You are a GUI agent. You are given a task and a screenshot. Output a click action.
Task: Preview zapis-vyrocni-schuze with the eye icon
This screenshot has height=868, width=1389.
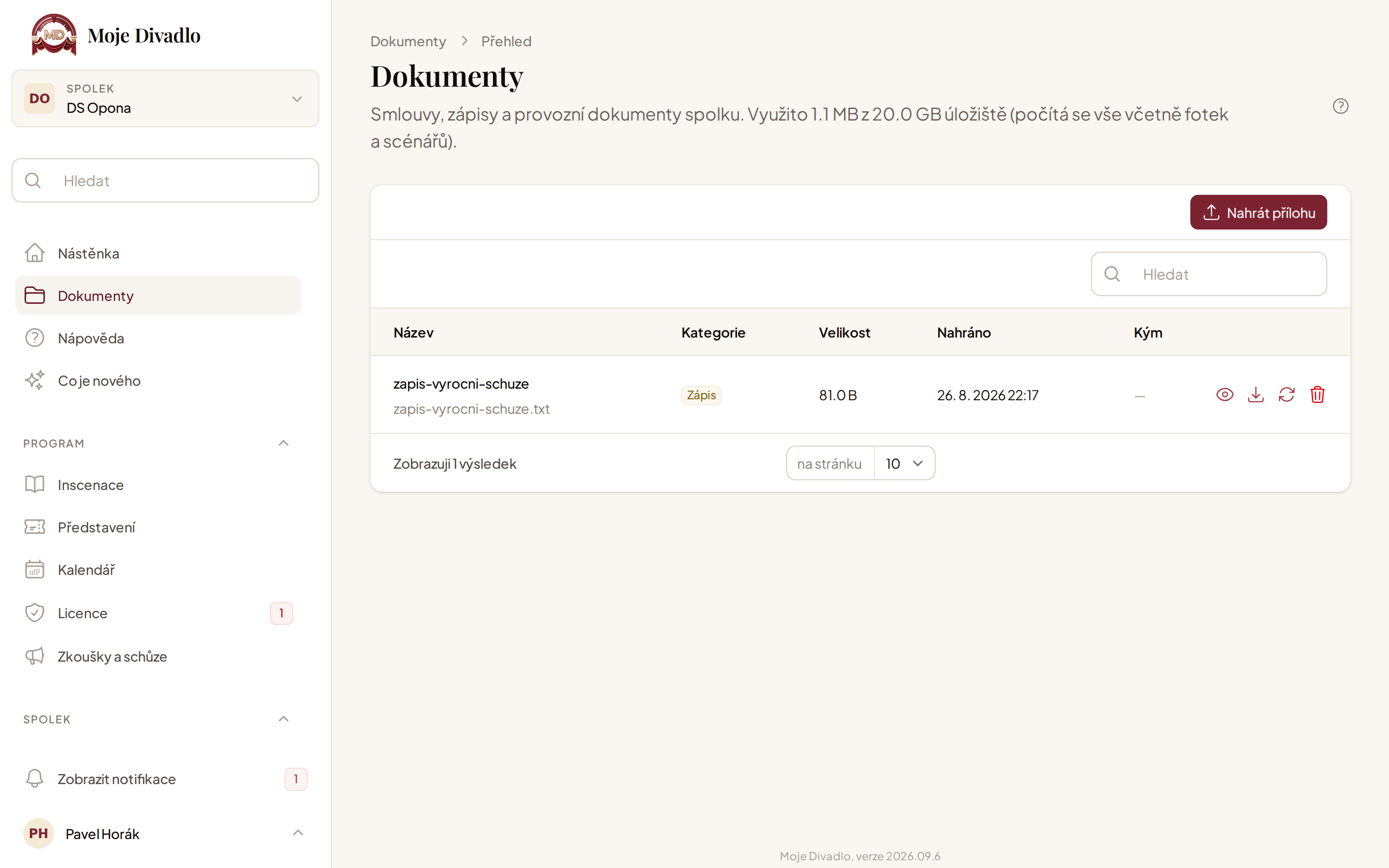pyautogui.click(x=1224, y=394)
